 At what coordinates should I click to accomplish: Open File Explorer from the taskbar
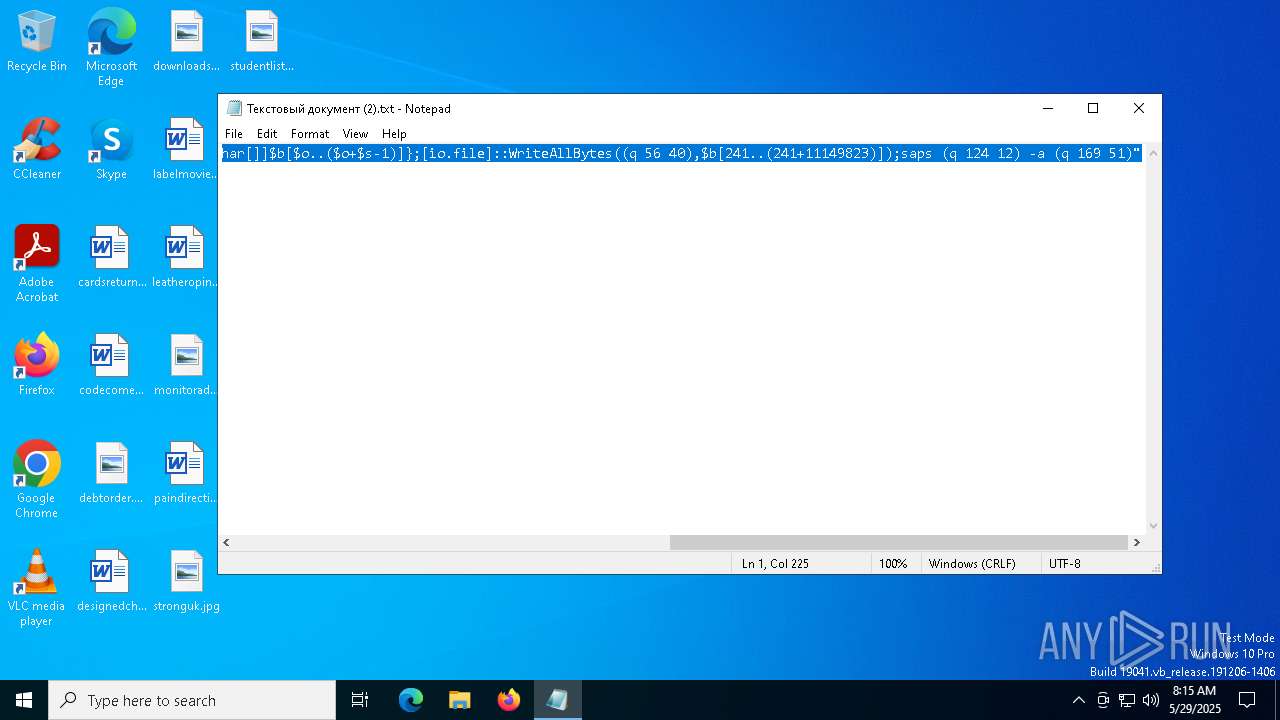[x=460, y=700]
